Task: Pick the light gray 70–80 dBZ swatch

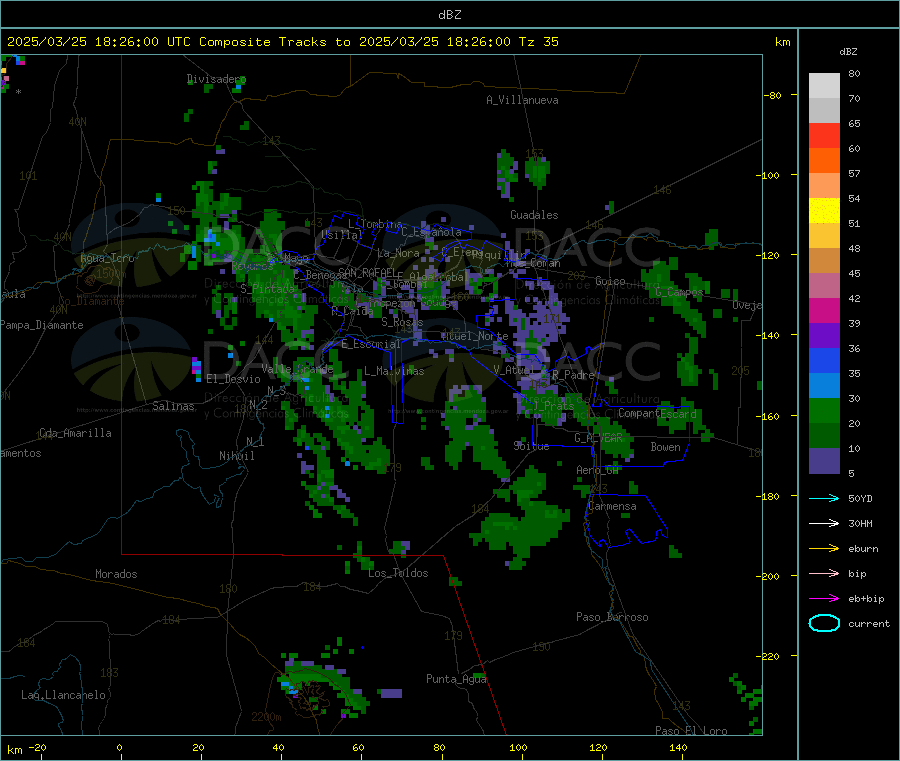Action: click(824, 86)
